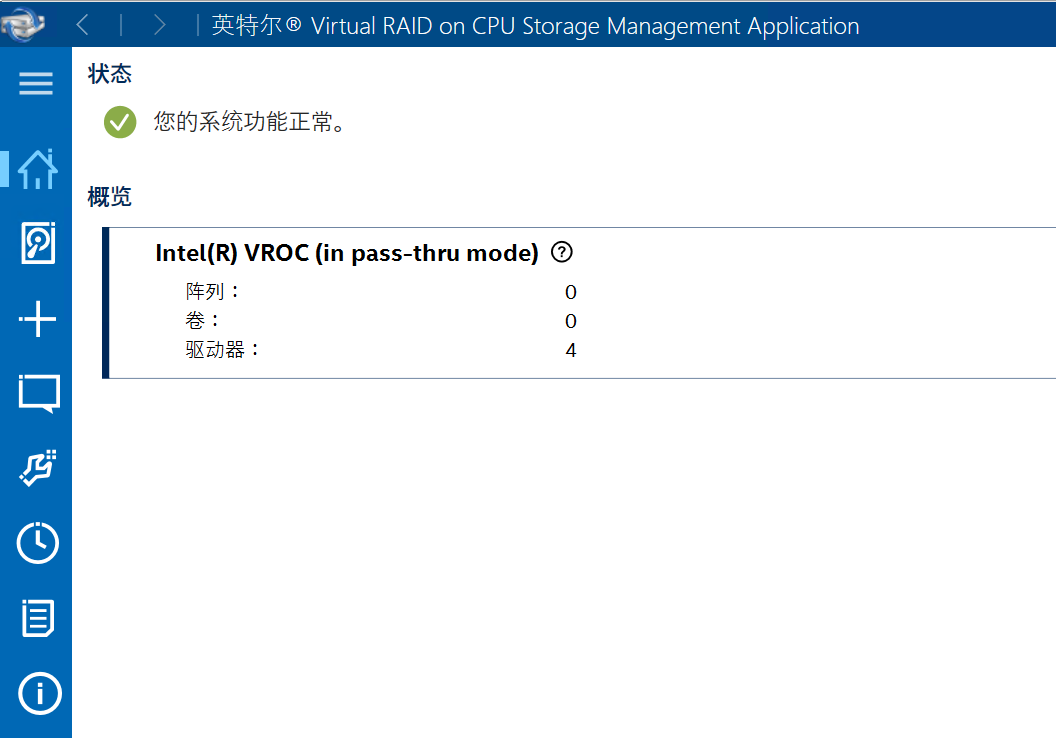Open the clock scheduler icon
The image size is (1056, 738).
click(38, 543)
